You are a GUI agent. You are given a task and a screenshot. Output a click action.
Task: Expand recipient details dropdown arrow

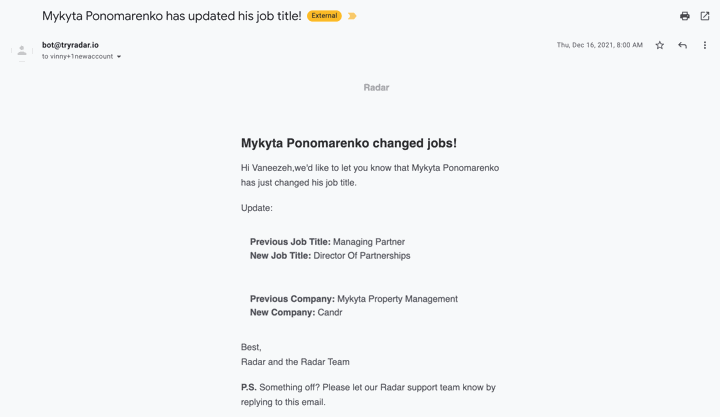click(119, 56)
